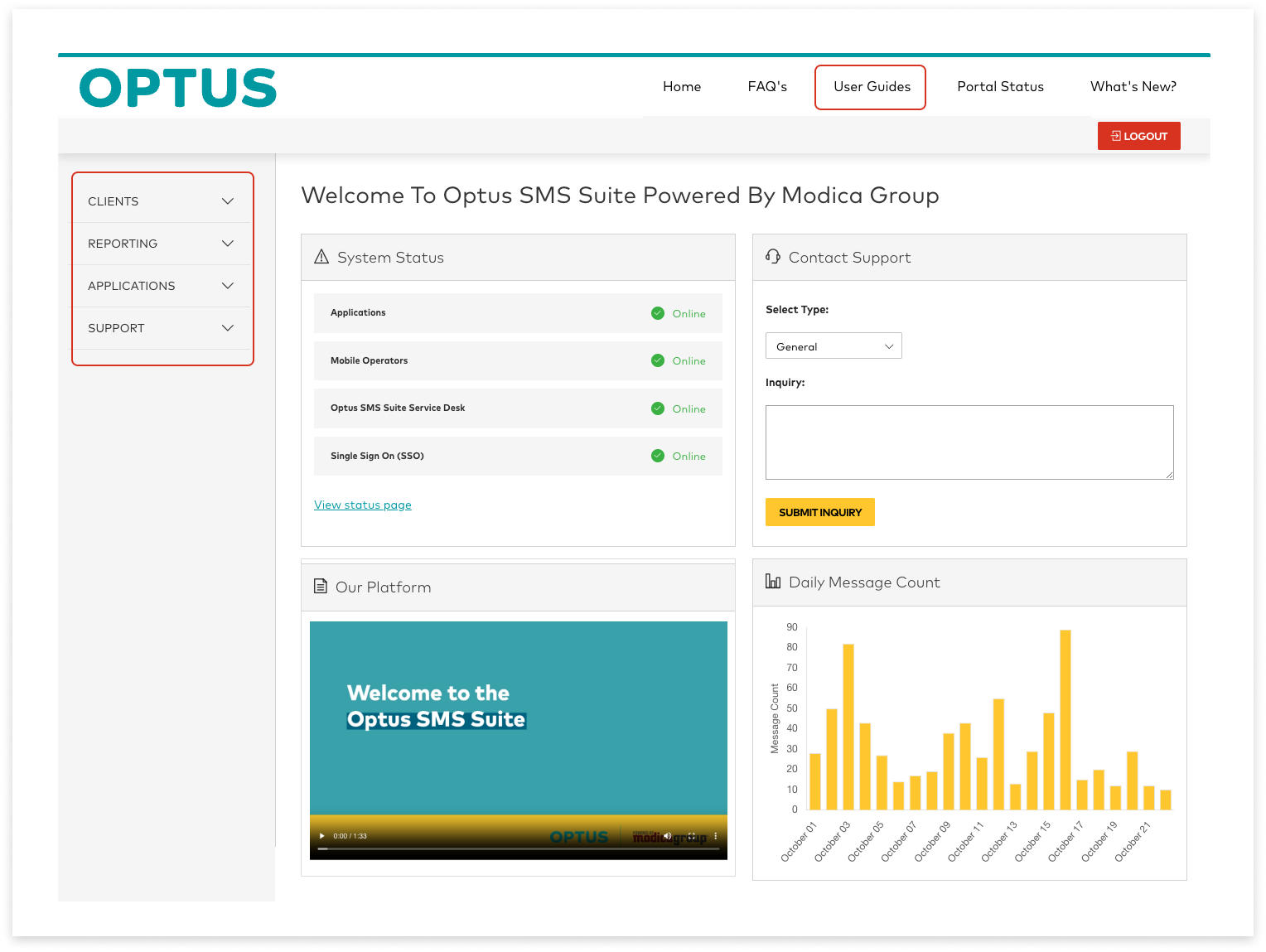
Task: Click the Daily Message Count chart icon
Action: 773,582
